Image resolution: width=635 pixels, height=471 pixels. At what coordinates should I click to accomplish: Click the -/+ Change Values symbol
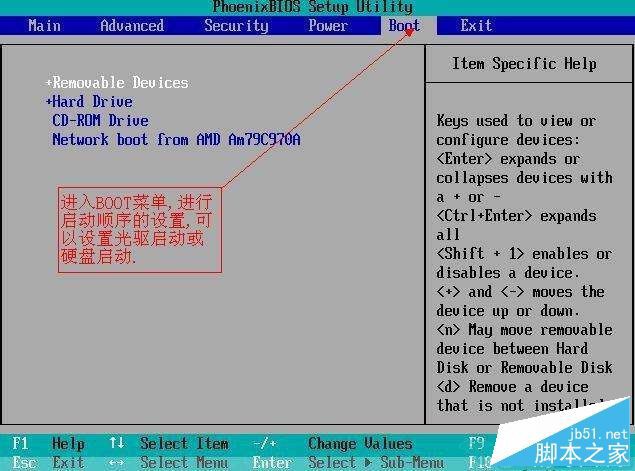point(264,444)
